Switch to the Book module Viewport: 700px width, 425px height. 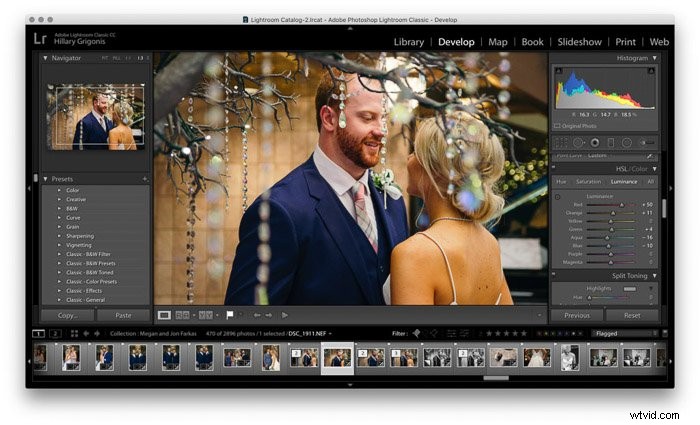[533, 42]
